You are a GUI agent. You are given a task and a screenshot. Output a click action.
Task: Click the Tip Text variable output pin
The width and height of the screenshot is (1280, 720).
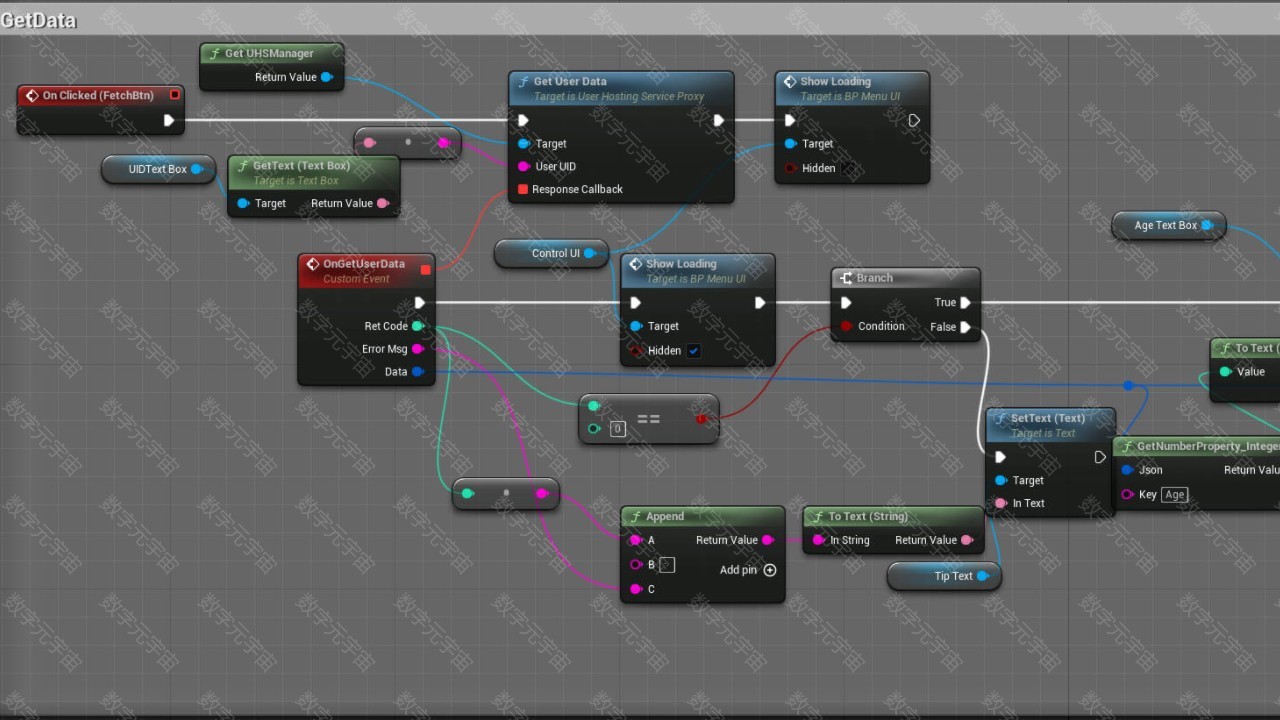pyautogui.click(x=983, y=576)
